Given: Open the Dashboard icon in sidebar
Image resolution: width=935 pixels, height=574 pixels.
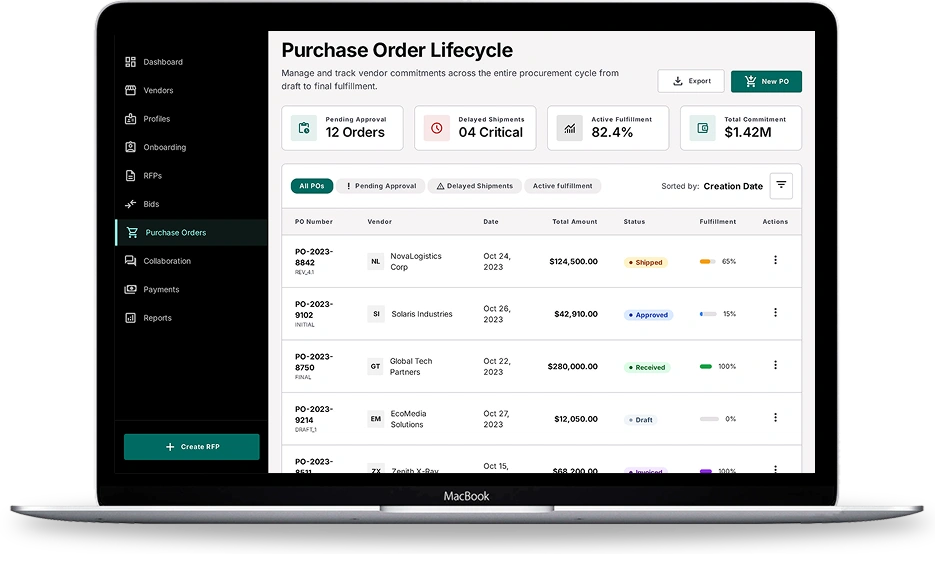Looking at the screenshot, I should tap(130, 62).
